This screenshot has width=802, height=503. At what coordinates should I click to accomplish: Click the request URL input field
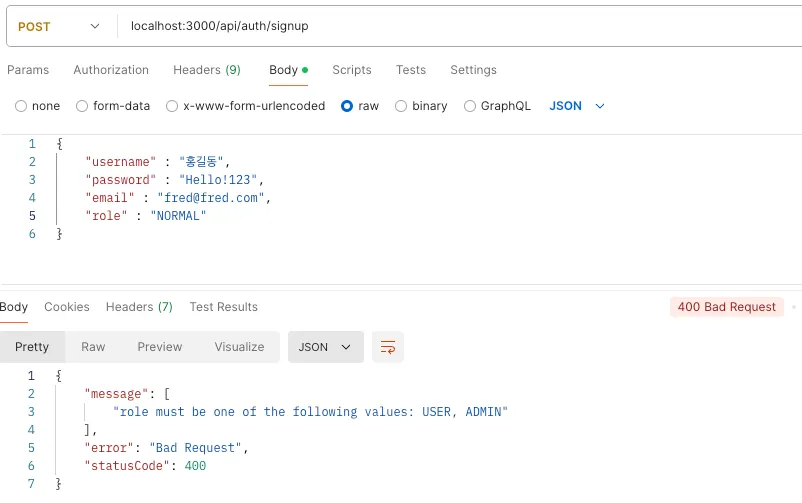click(450, 26)
